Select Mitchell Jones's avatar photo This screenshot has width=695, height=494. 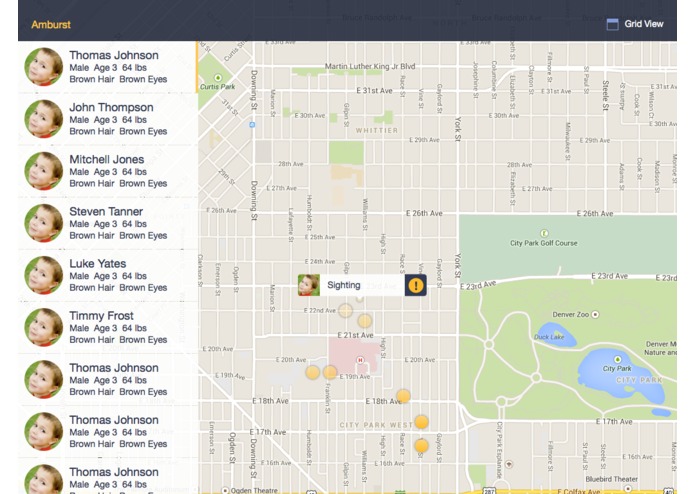click(43, 171)
